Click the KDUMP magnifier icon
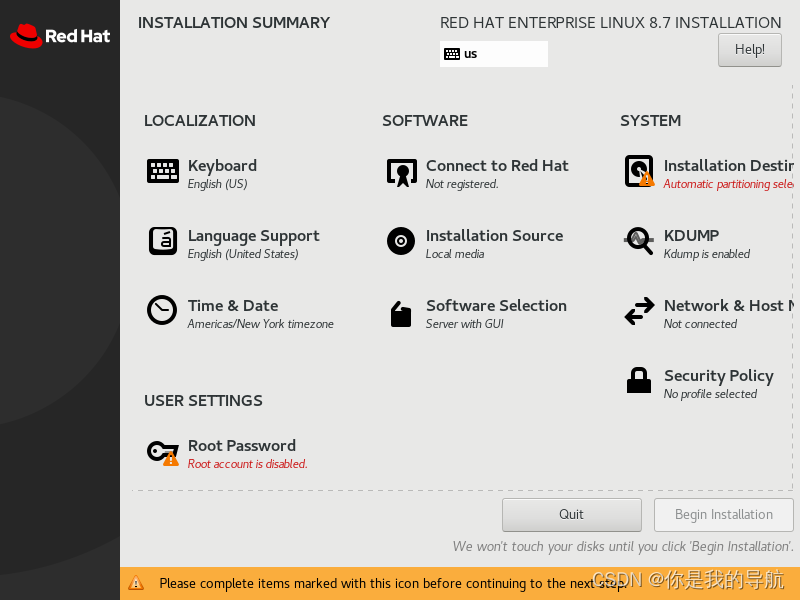The width and height of the screenshot is (800, 600). (639, 241)
